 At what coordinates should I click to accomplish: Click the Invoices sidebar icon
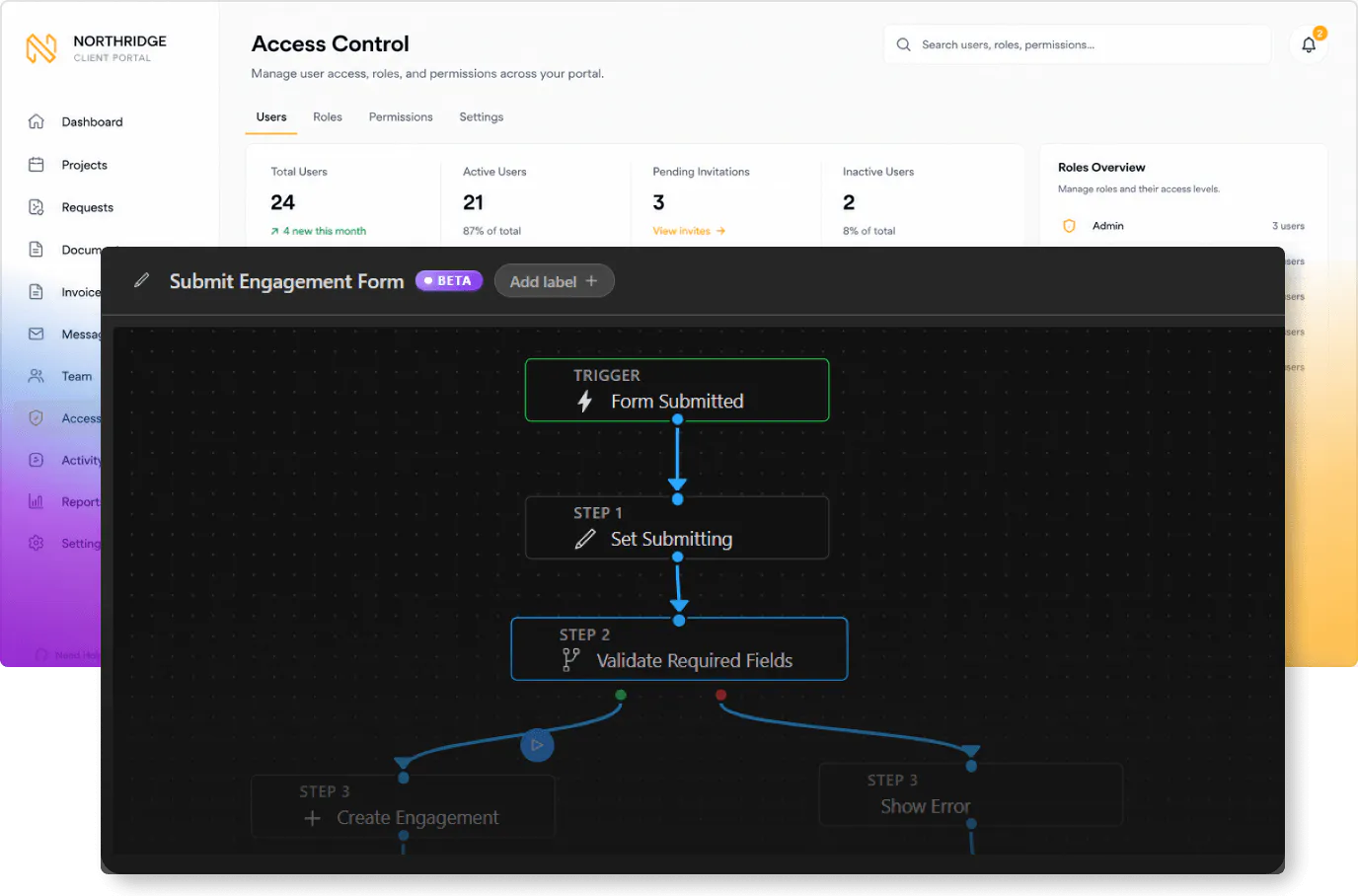pos(37,292)
